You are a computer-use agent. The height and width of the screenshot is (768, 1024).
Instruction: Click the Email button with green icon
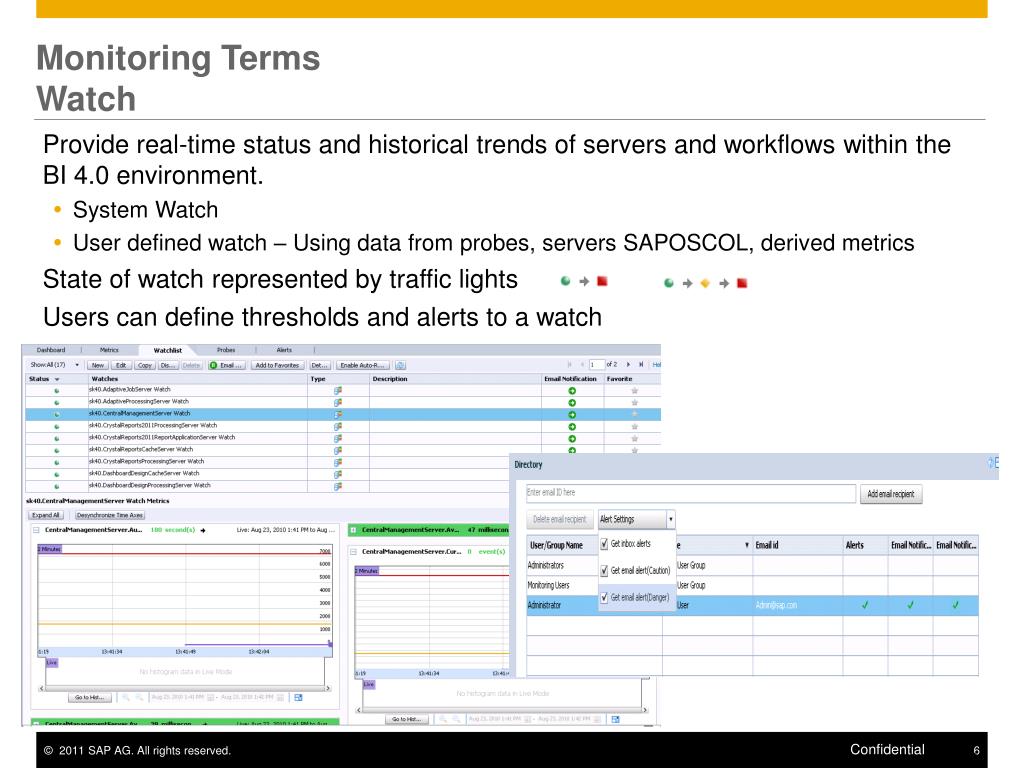point(227,366)
